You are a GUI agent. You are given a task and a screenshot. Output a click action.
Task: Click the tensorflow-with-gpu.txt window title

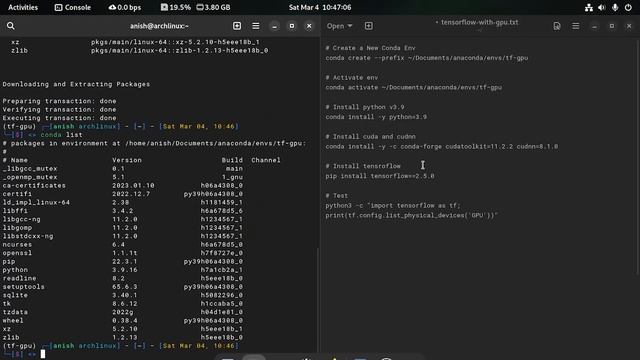click(479, 22)
